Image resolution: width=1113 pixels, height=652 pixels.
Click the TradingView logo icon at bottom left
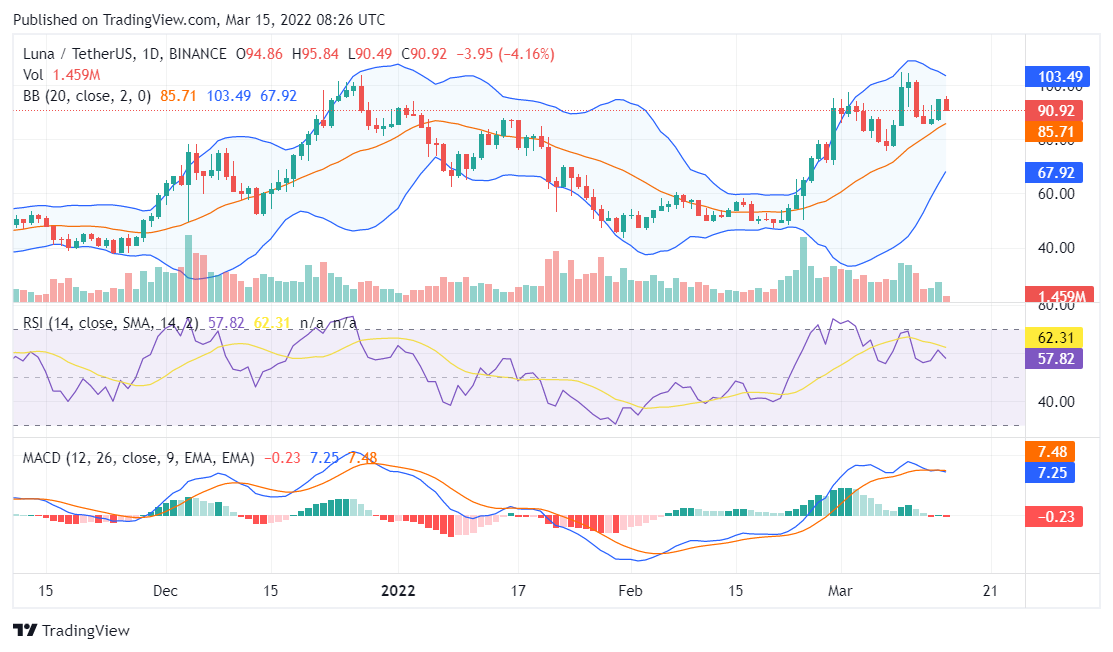click(x=25, y=631)
